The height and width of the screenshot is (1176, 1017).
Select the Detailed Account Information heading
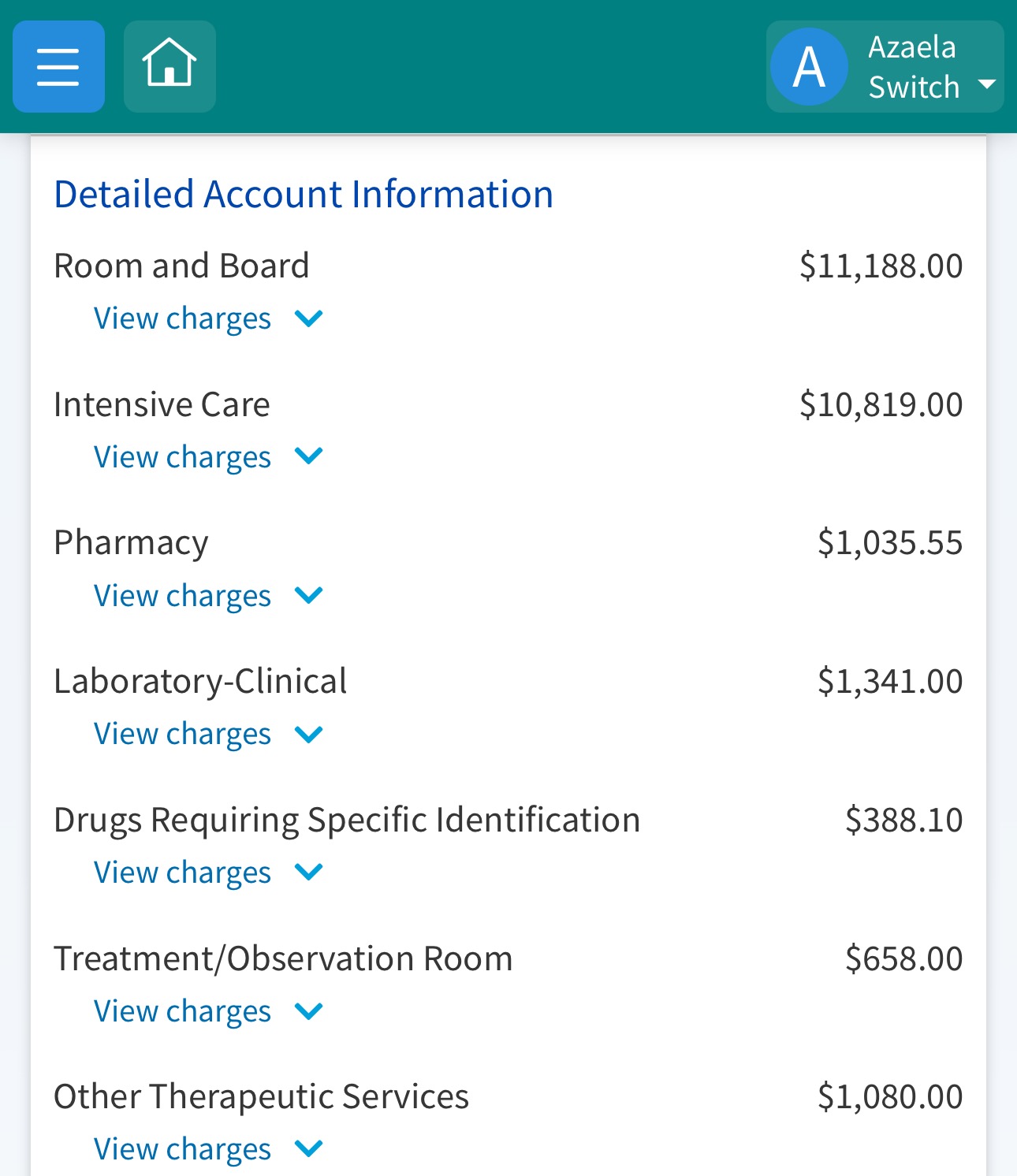pyautogui.click(x=304, y=195)
